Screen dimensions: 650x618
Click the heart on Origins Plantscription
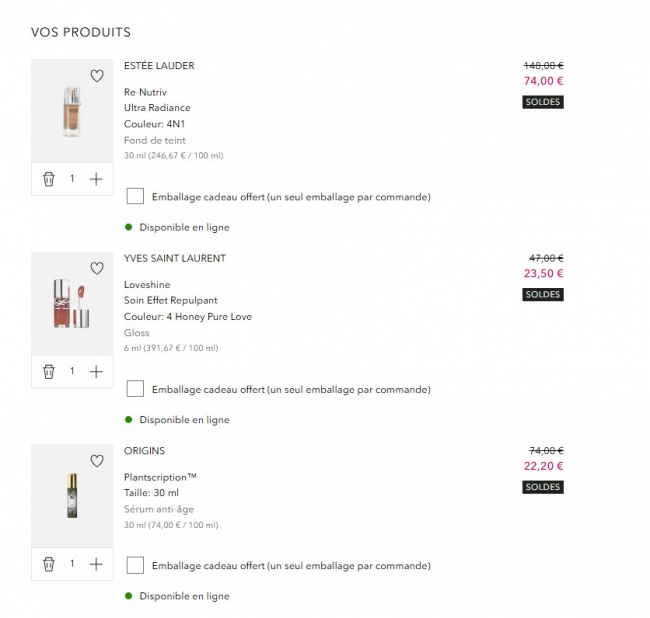[x=97, y=461]
